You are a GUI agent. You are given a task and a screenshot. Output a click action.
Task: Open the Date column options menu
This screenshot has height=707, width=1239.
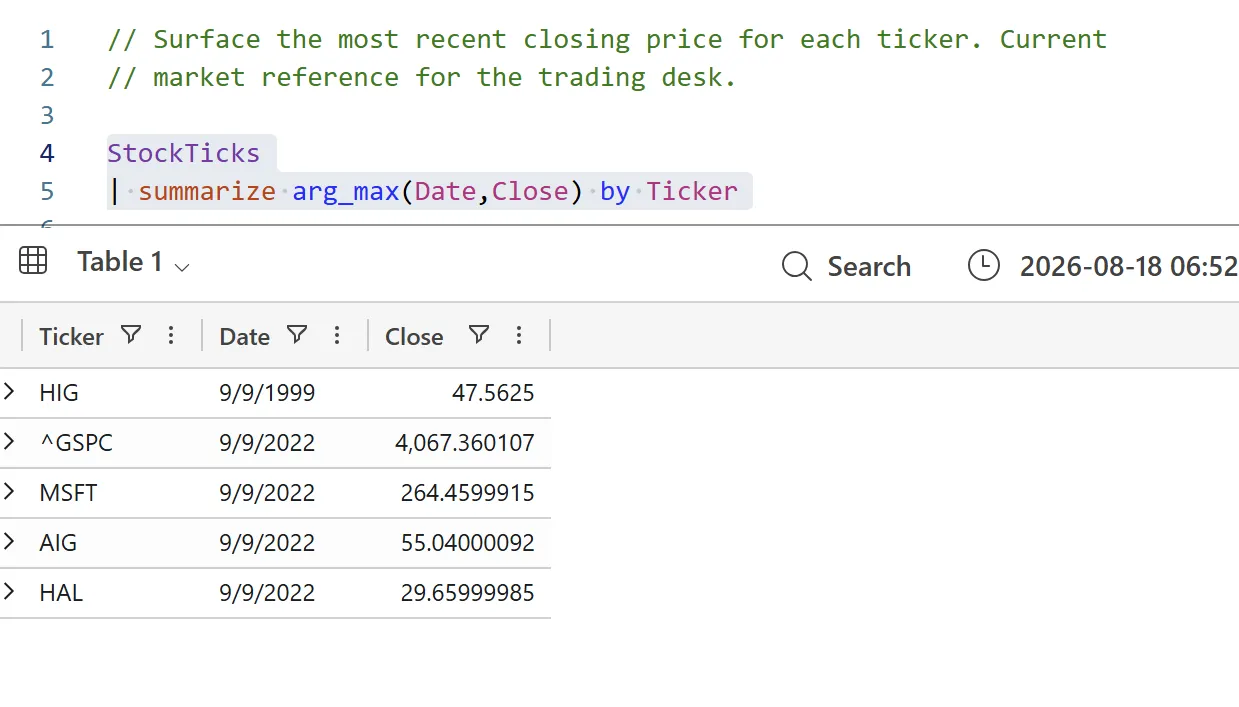(x=337, y=335)
